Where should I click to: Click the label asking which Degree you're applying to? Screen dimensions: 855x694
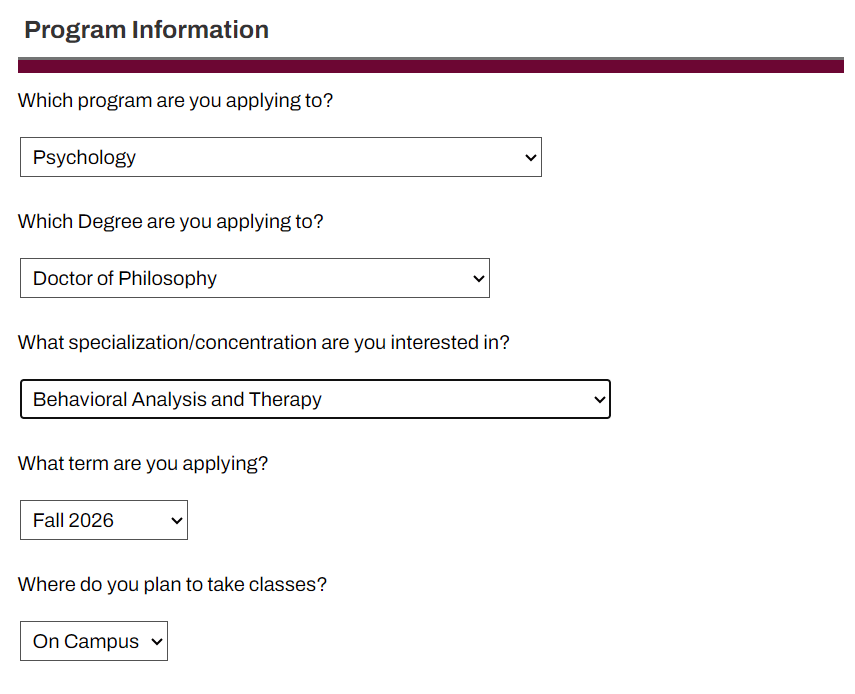click(x=168, y=221)
